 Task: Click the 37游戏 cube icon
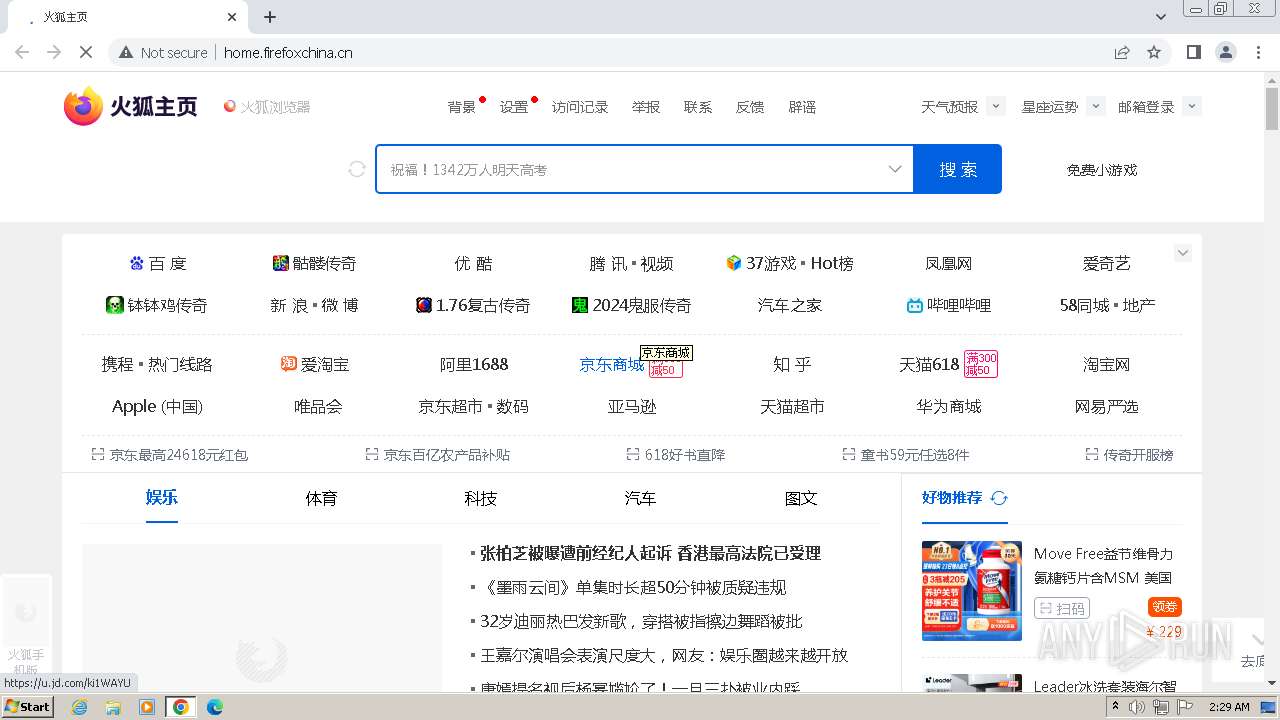pos(734,263)
